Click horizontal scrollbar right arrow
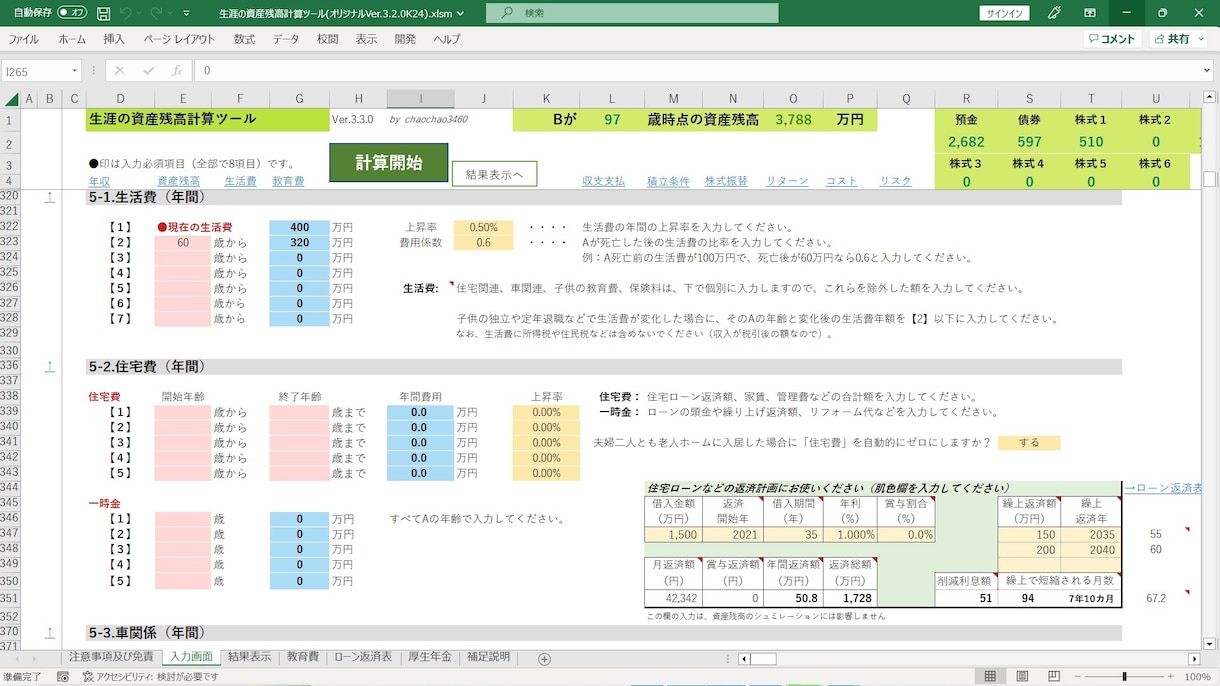The width and height of the screenshot is (1220, 686). [1194, 659]
